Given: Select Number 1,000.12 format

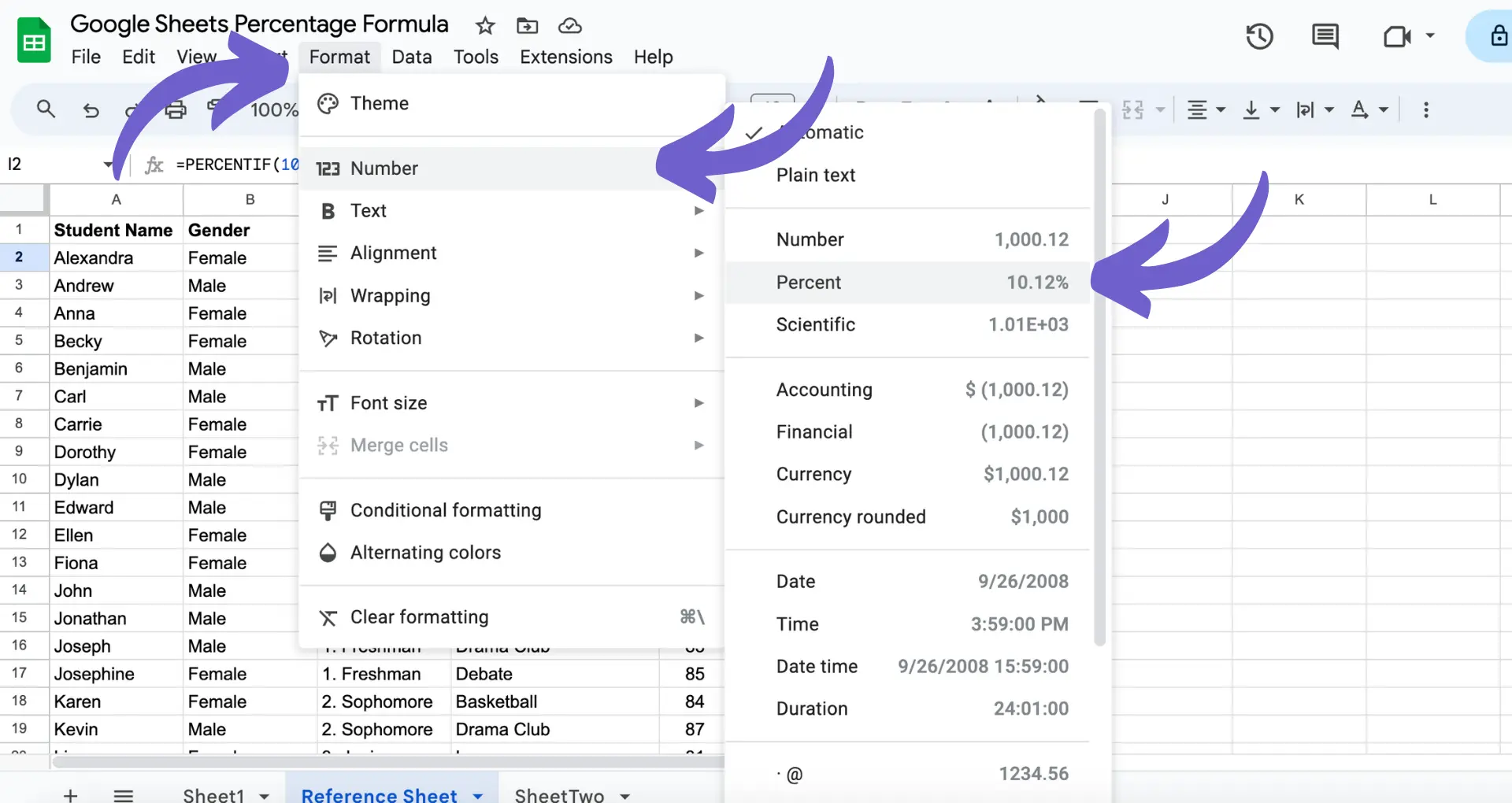Looking at the screenshot, I should 907,239.
